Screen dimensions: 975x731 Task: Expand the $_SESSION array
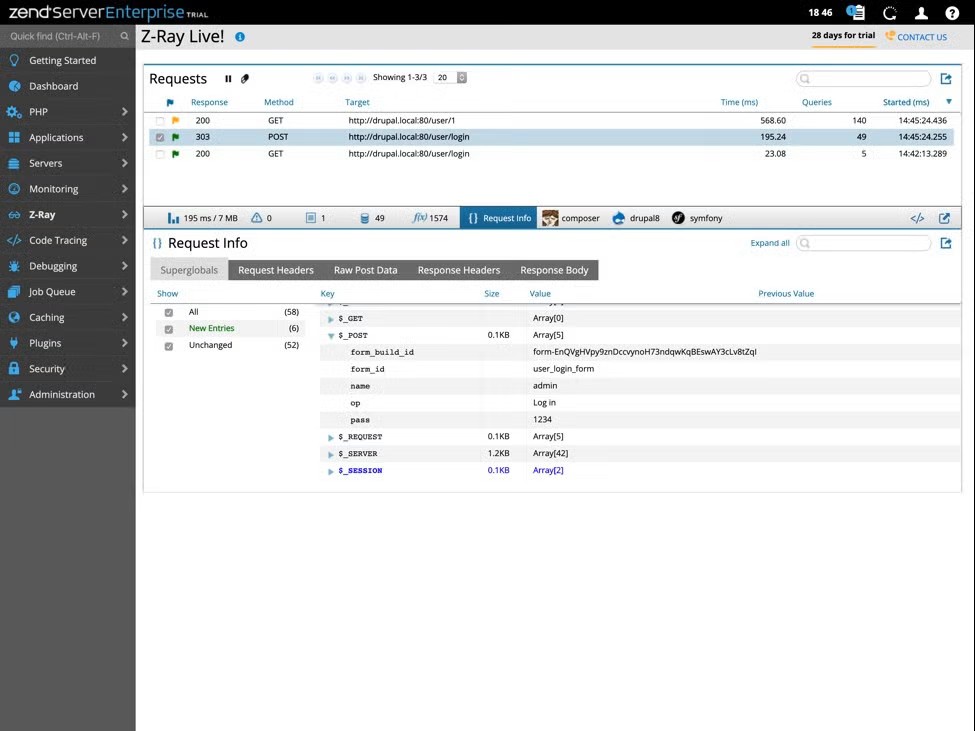pos(331,471)
